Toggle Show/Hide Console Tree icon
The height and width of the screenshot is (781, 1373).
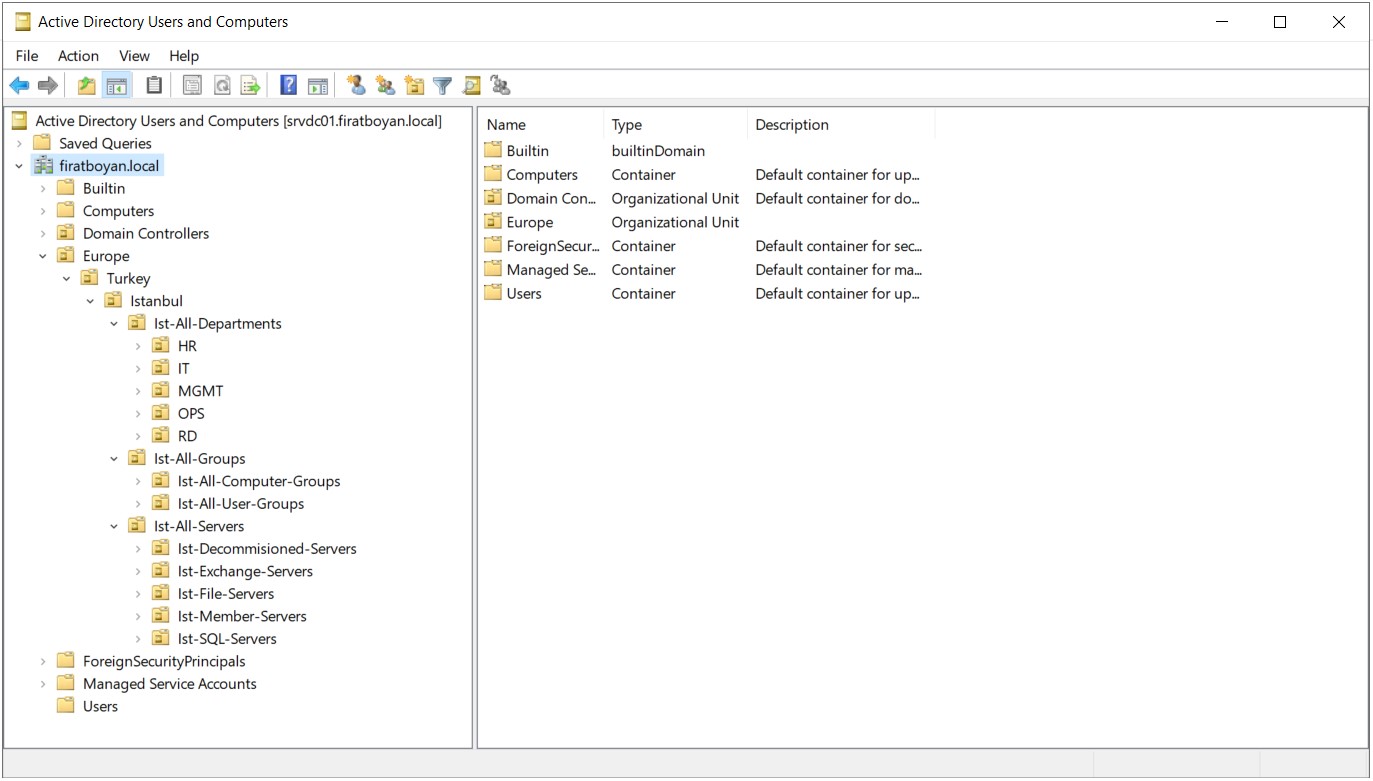point(117,86)
